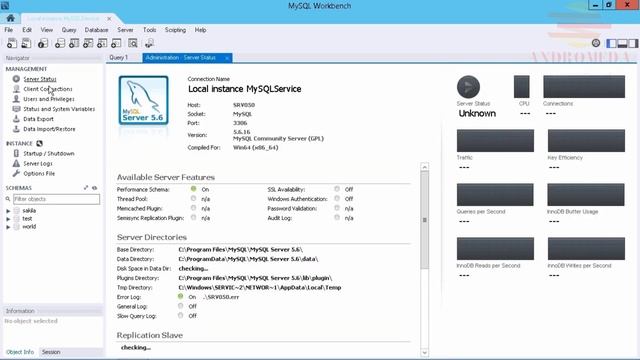This screenshot has height=360, width=640.
Task: Click the Instance section icon
Action: point(39,143)
